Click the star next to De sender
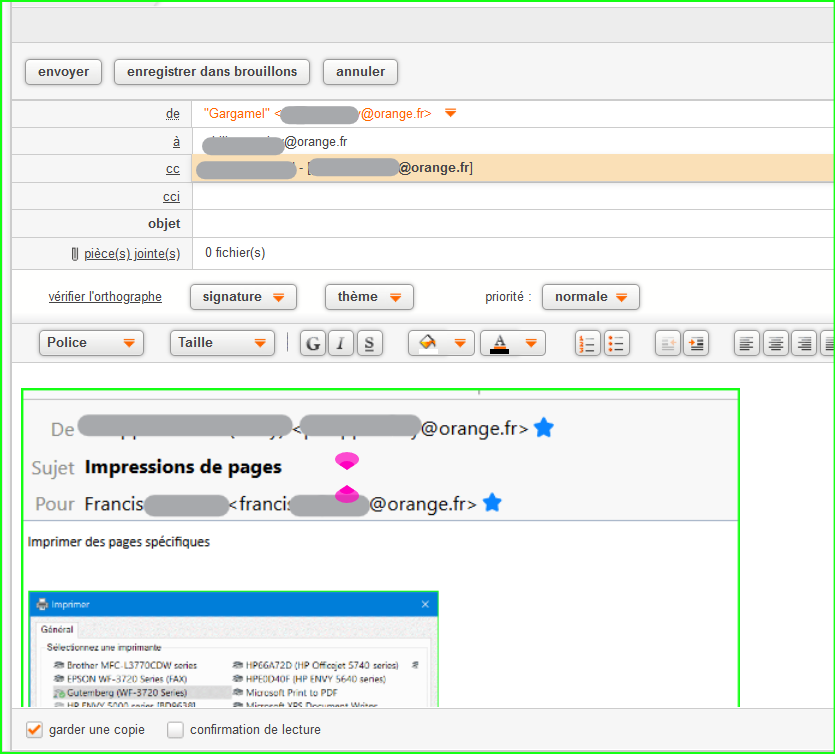The image size is (835, 754). pyautogui.click(x=544, y=427)
